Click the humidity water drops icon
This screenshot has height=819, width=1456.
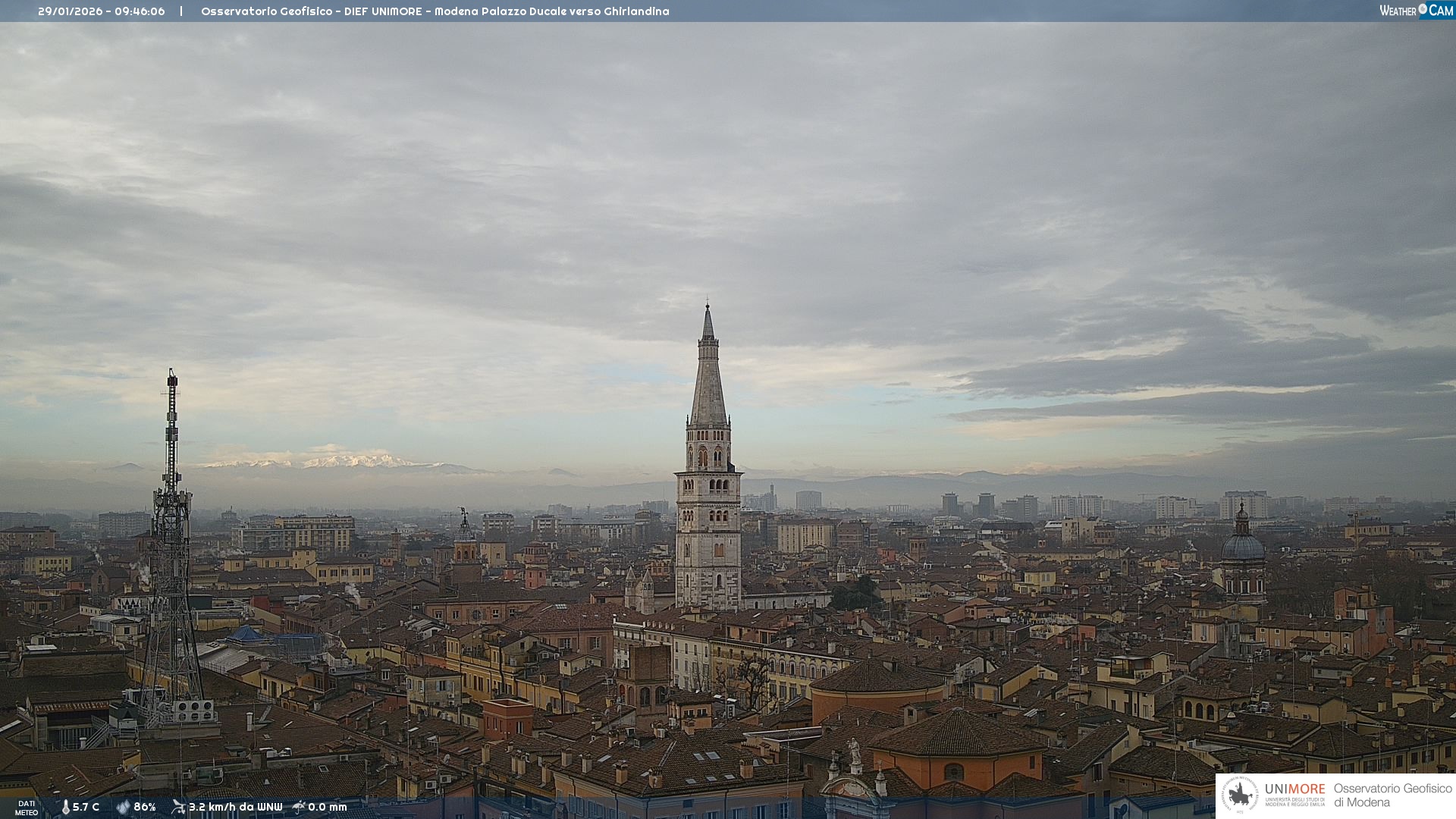click(x=123, y=807)
